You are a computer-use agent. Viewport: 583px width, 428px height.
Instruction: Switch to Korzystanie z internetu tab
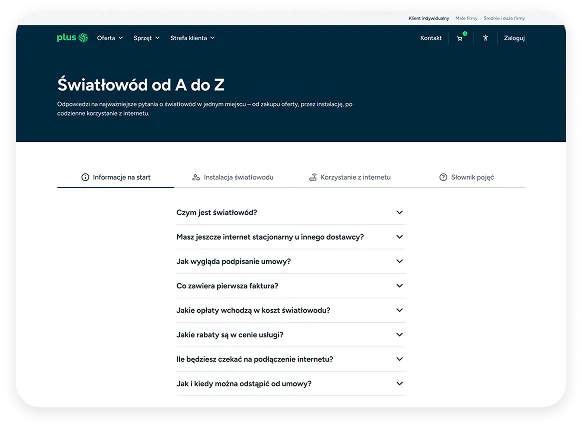(350, 177)
